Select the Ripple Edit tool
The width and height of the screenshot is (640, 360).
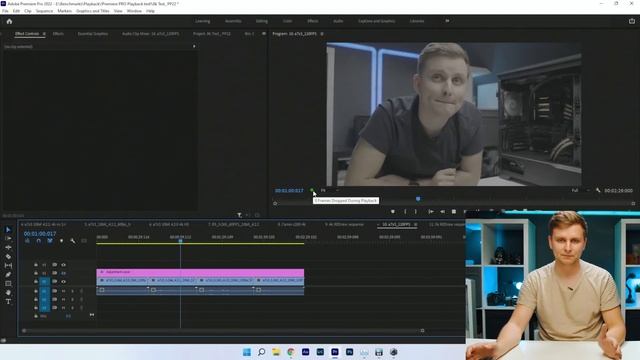coord(8,247)
